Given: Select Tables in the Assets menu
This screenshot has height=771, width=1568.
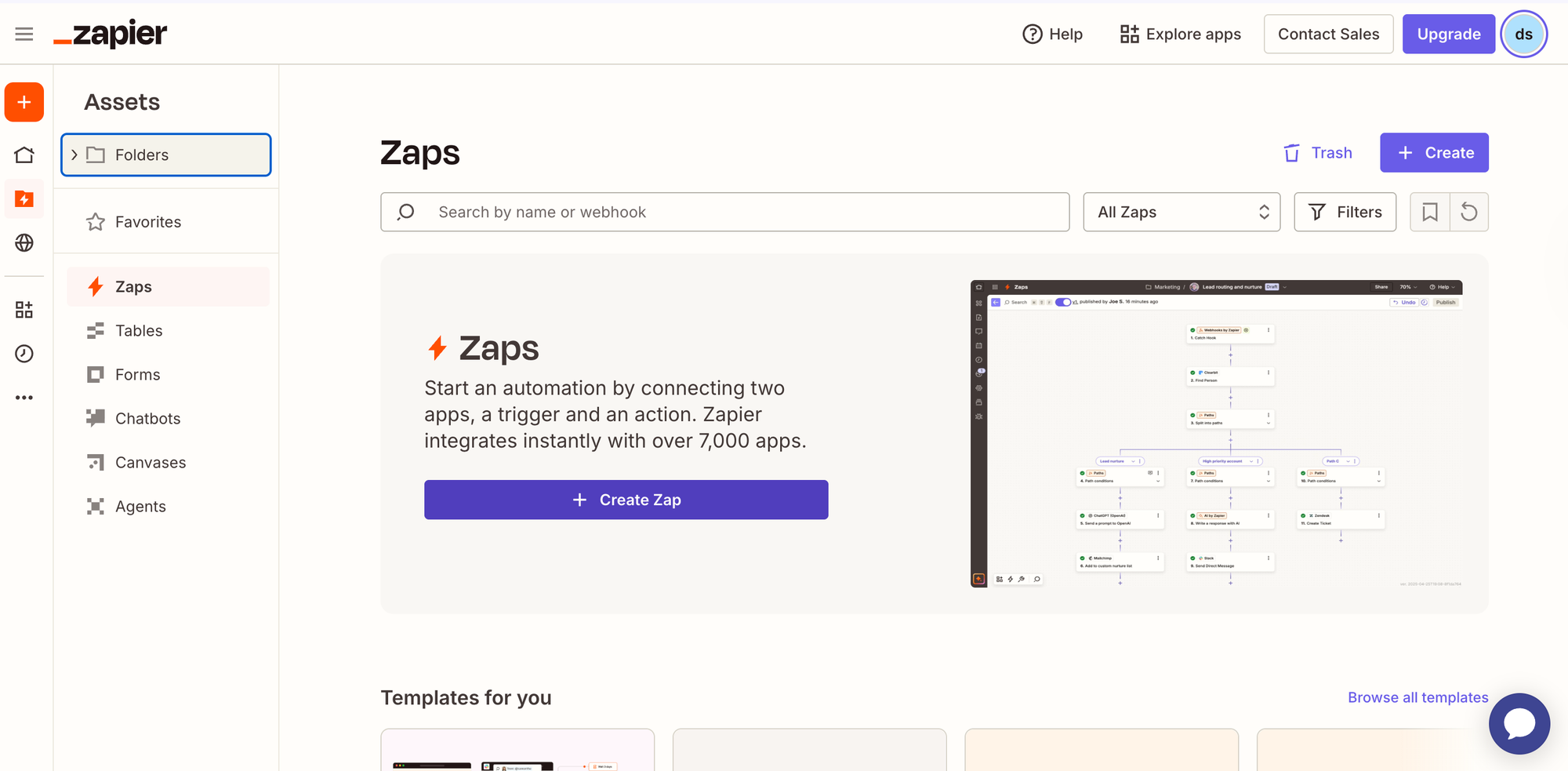Looking at the screenshot, I should pos(139,331).
